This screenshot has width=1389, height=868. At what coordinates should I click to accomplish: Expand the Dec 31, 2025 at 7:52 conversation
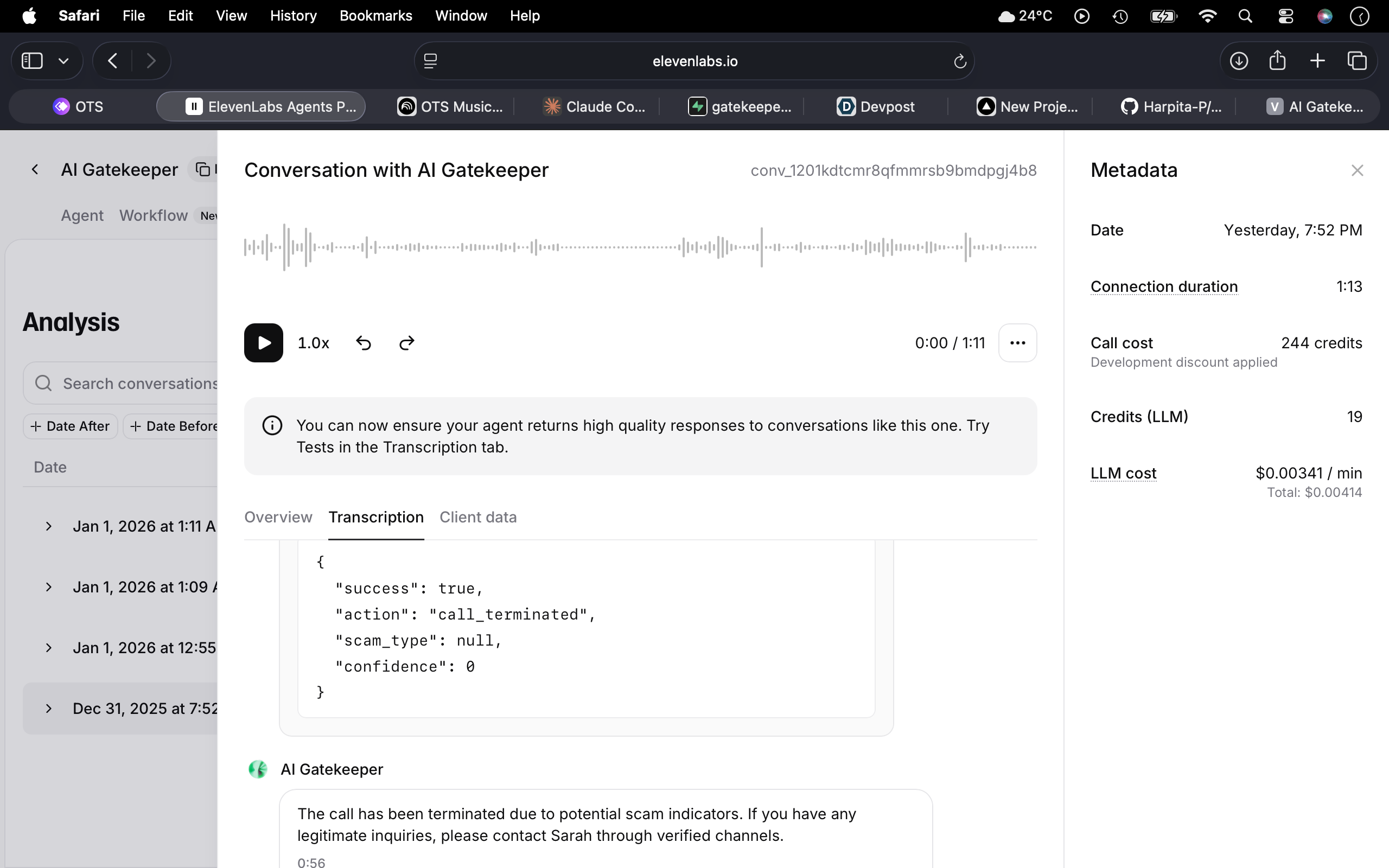[49, 709]
